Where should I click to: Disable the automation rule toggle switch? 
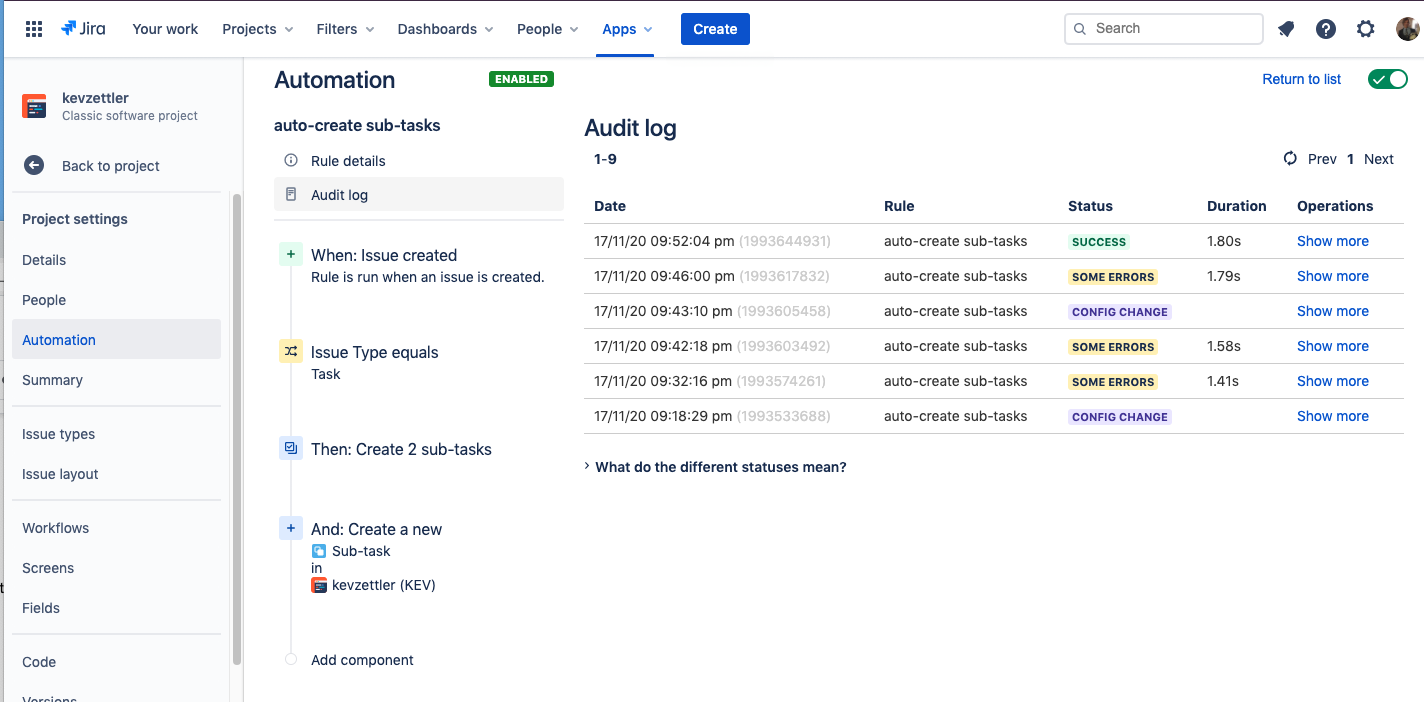(1388, 78)
